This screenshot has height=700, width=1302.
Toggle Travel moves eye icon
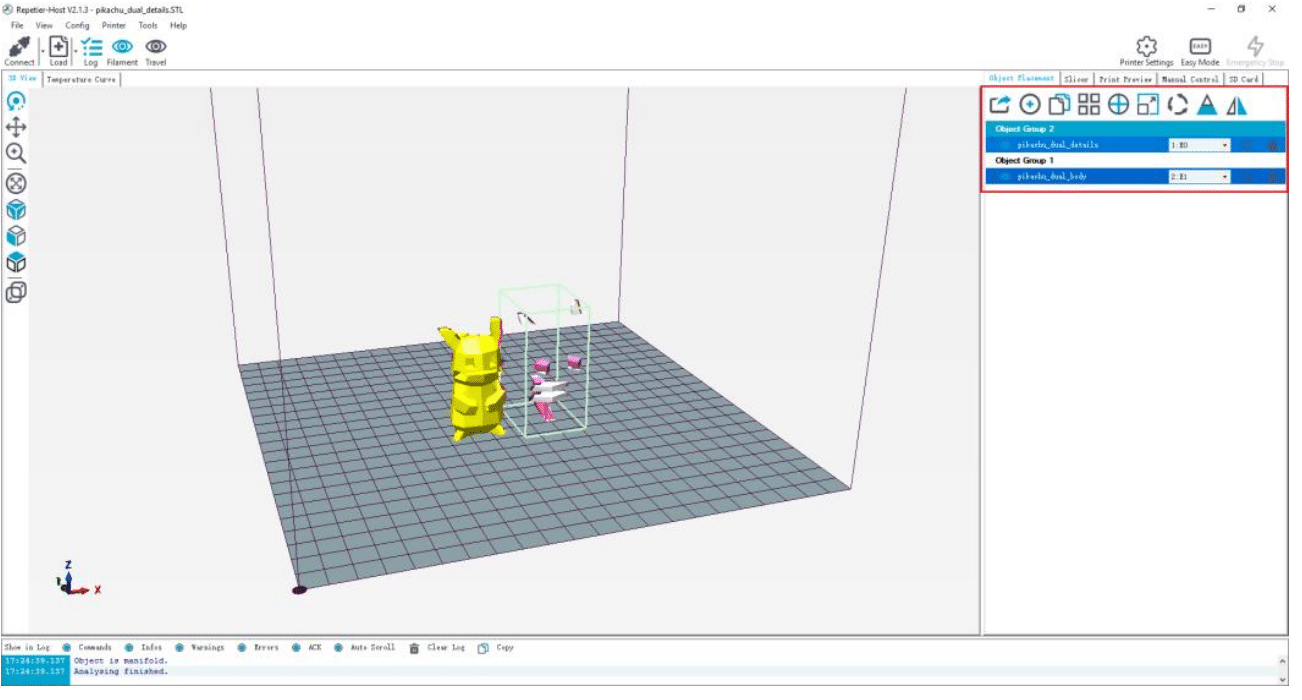[155, 46]
